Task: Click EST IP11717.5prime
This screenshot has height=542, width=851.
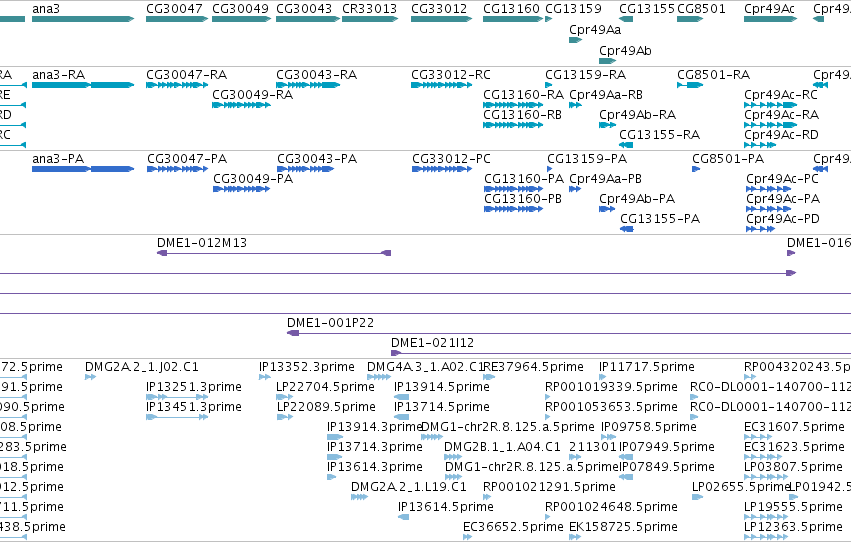Action: pyautogui.click(x=602, y=377)
